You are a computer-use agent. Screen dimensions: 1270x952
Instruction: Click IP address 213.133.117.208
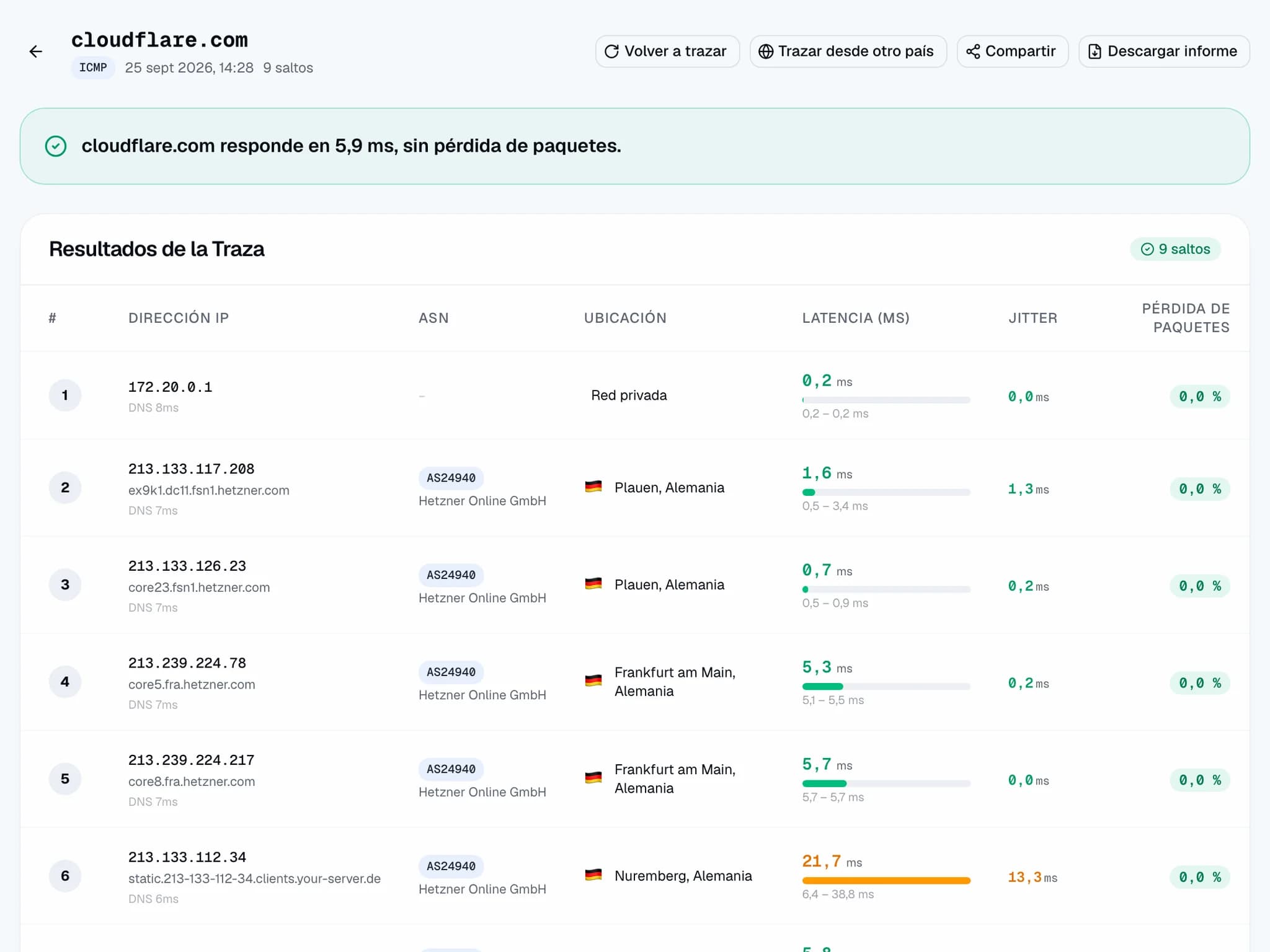click(191, 469)
